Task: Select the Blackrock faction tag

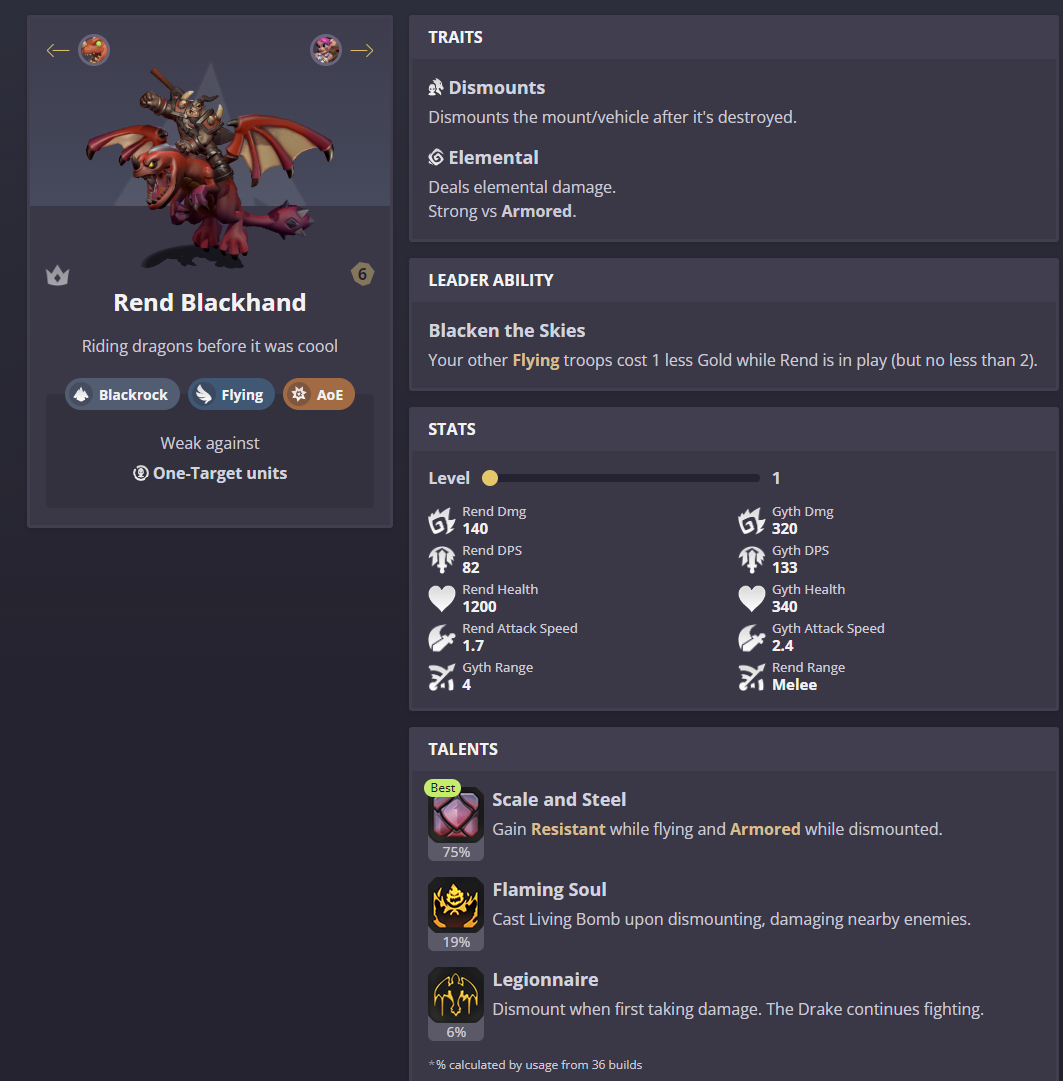Action: pyautogui.click(x=122, y=394)
